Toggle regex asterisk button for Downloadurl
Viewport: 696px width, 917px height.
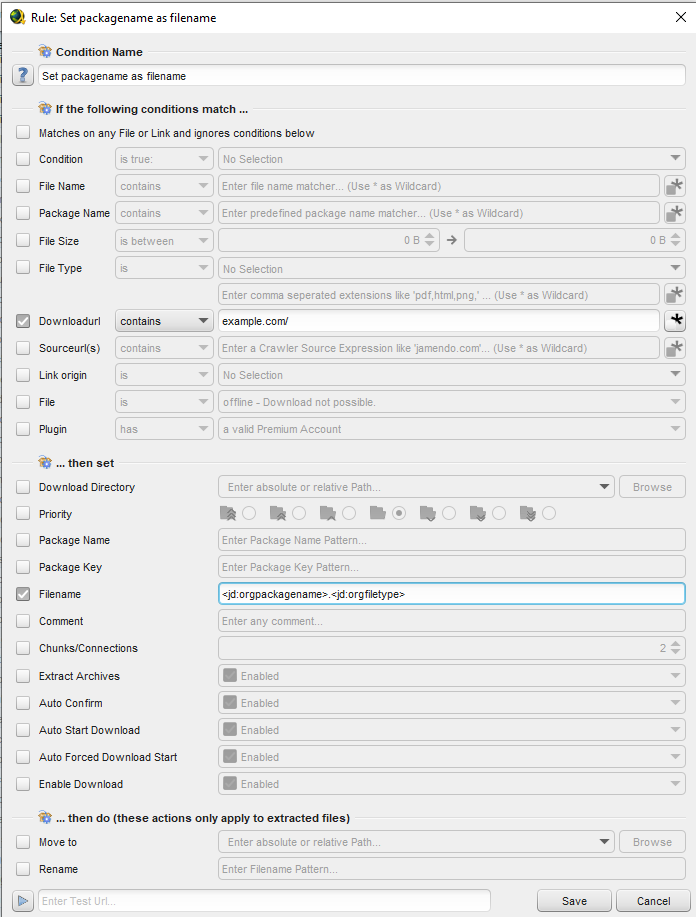(675, 321)
